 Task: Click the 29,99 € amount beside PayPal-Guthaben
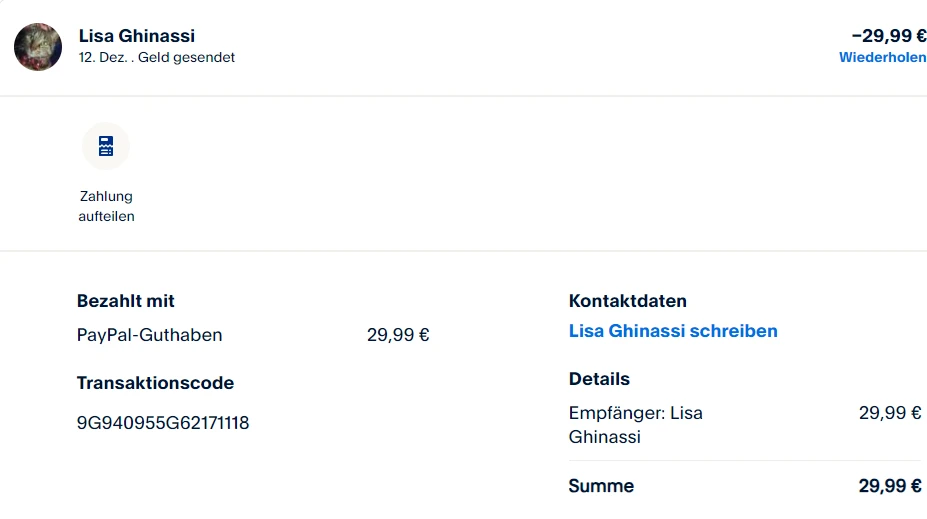(x=398, y=335)
